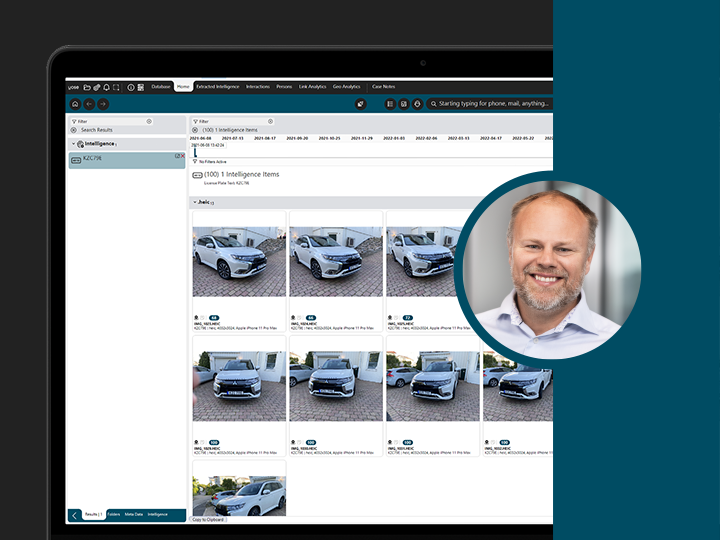Switch to the Intelligence bottom tab

tap(158, 515)
